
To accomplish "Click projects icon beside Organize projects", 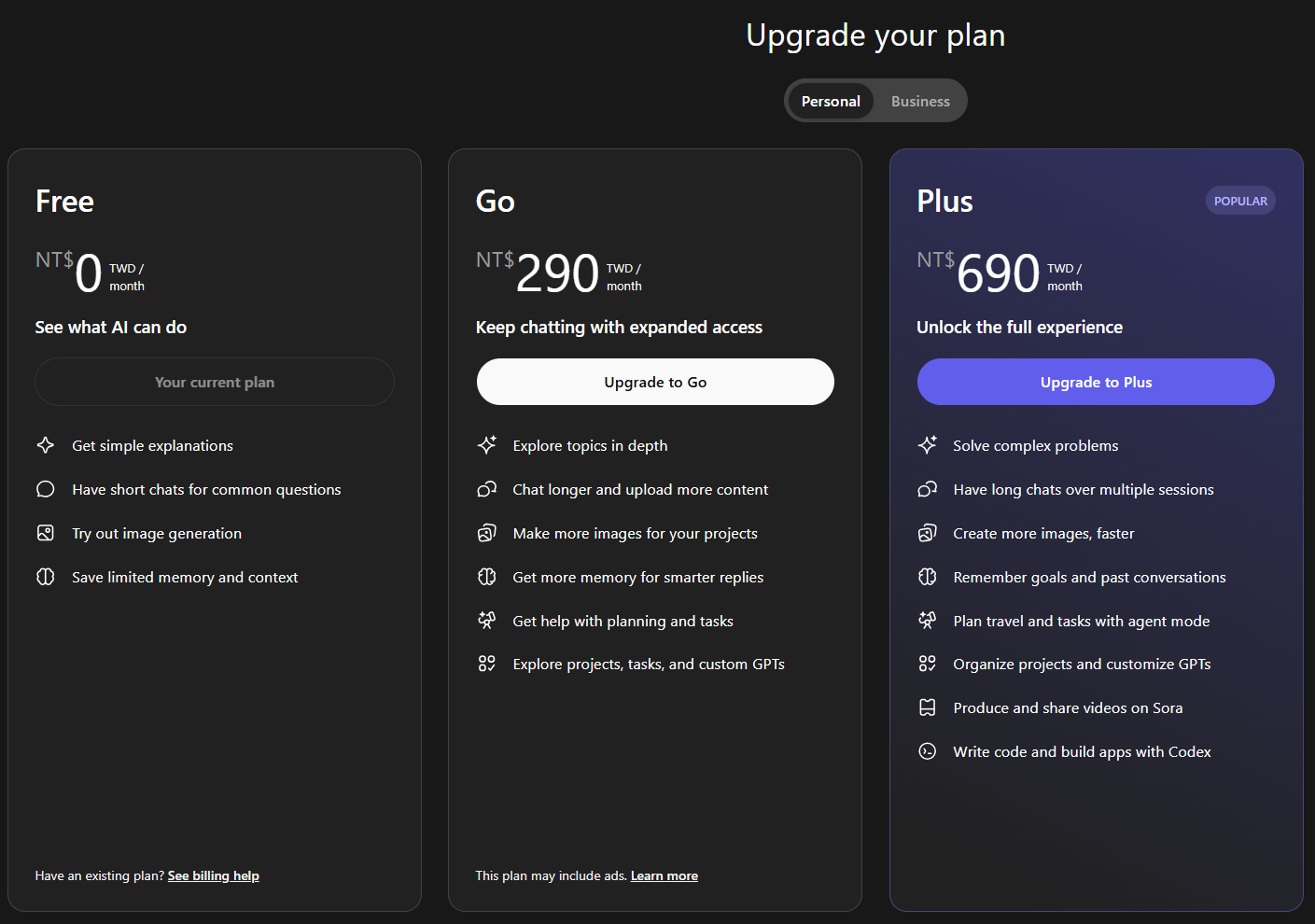I will (x=927, y=664).
